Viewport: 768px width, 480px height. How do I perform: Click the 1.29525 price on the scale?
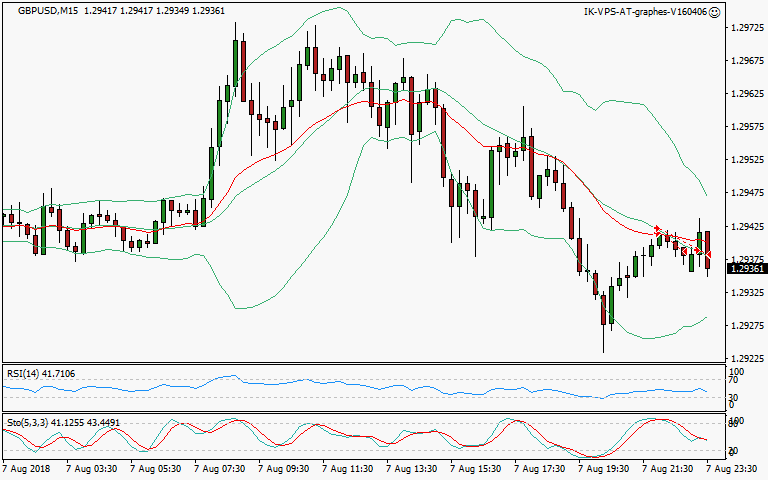point(746,160)
